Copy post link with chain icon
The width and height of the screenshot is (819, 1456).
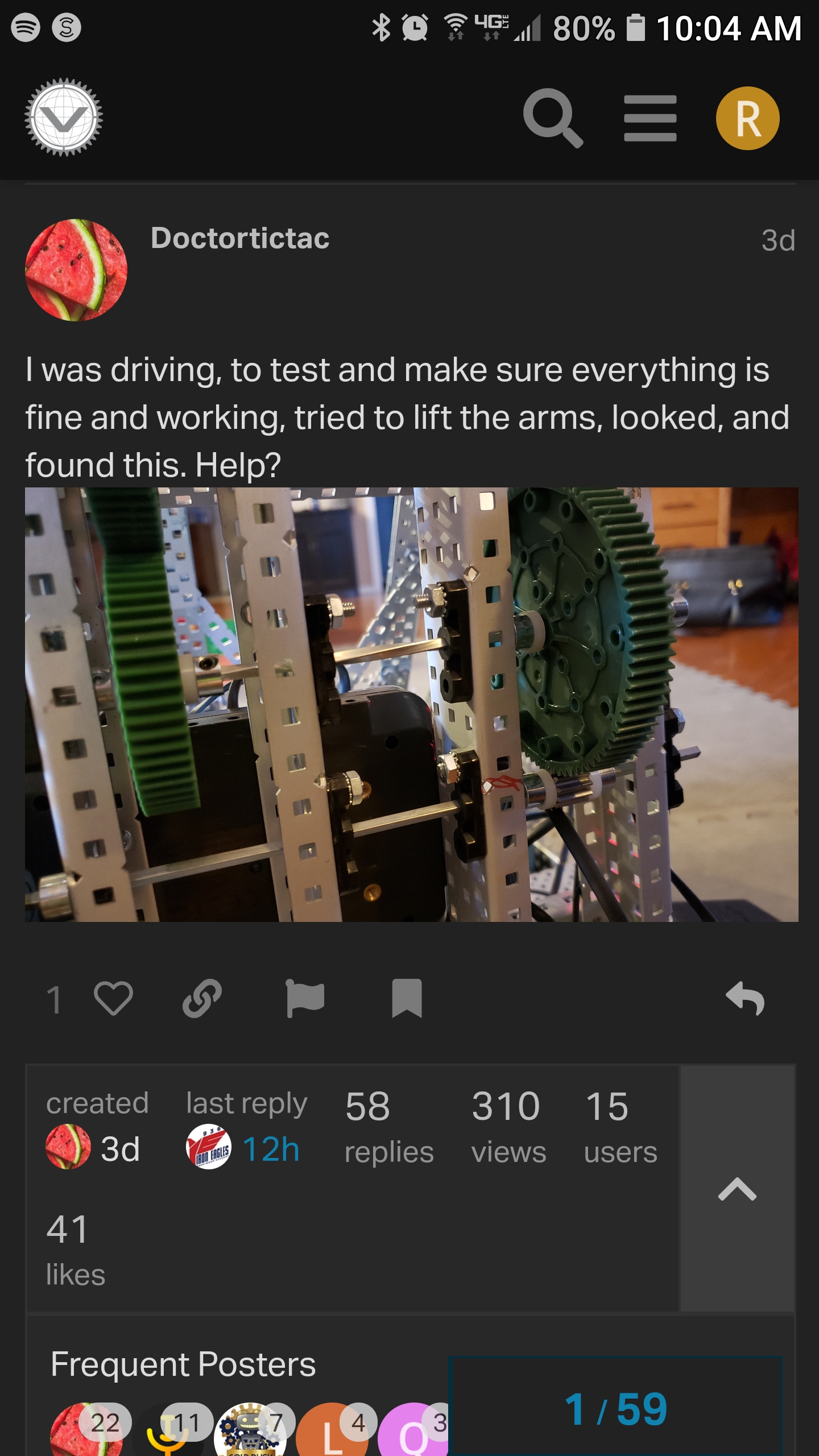coord(202,998)
